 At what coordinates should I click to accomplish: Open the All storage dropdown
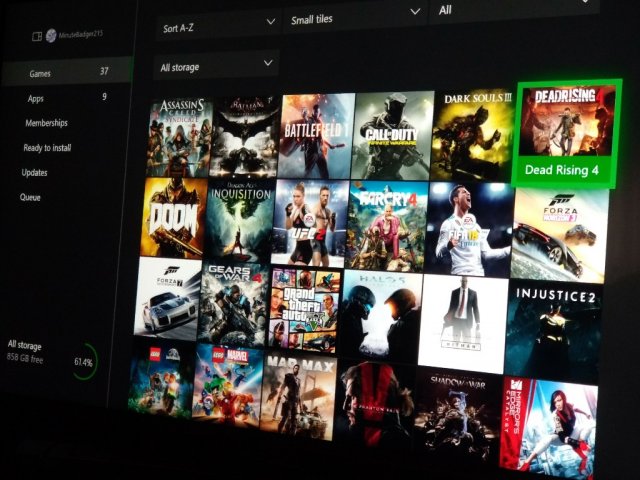coord(216,65)
